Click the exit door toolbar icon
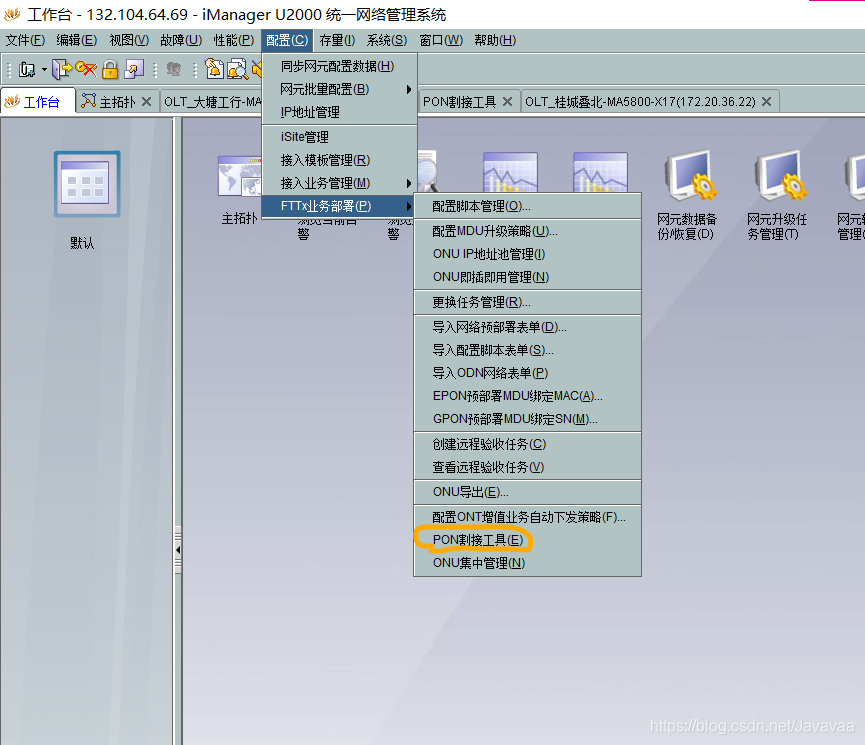Viewport: 865px width, 745px height. click(x=62, y=70)
